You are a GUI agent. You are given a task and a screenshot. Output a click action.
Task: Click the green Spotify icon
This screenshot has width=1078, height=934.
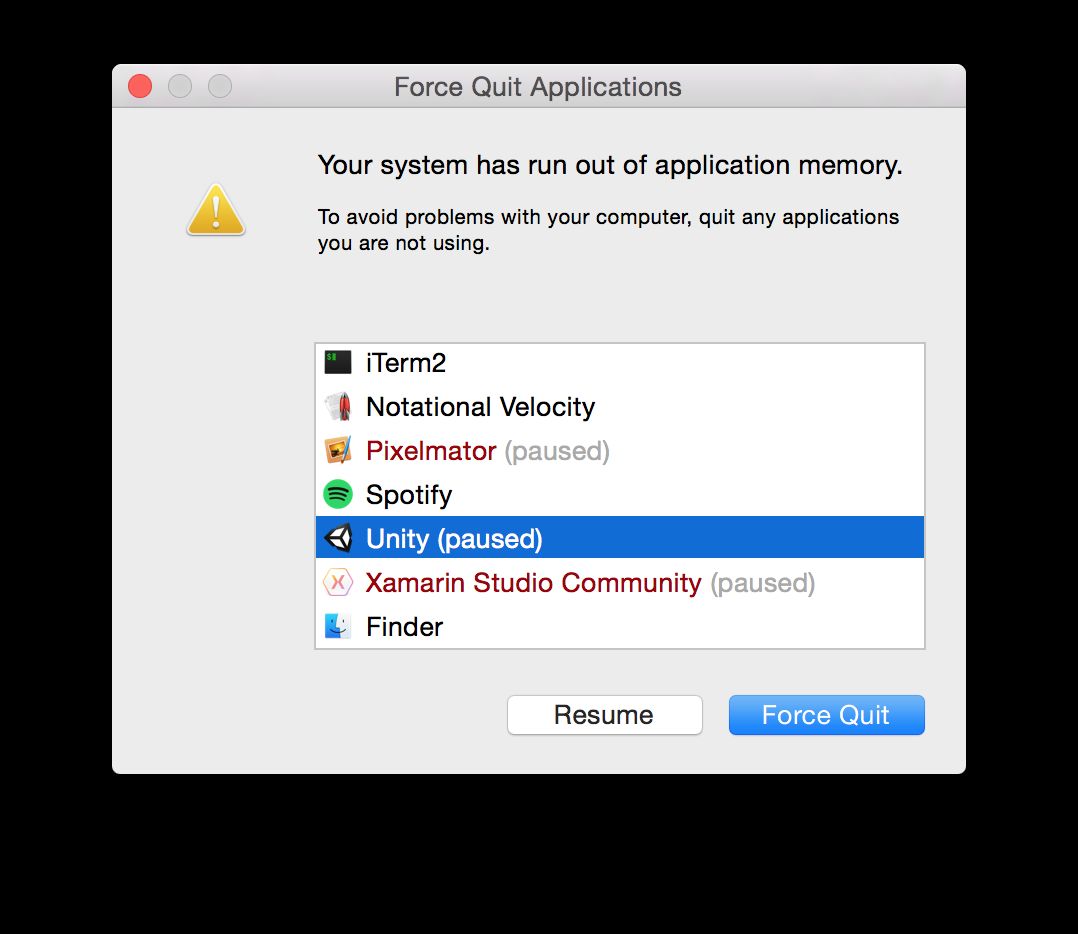pos(338,494)
